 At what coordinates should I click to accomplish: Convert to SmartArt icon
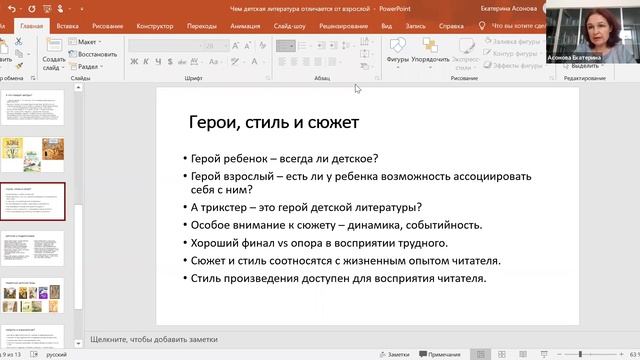pyautogui.click(x=366, y=66)
